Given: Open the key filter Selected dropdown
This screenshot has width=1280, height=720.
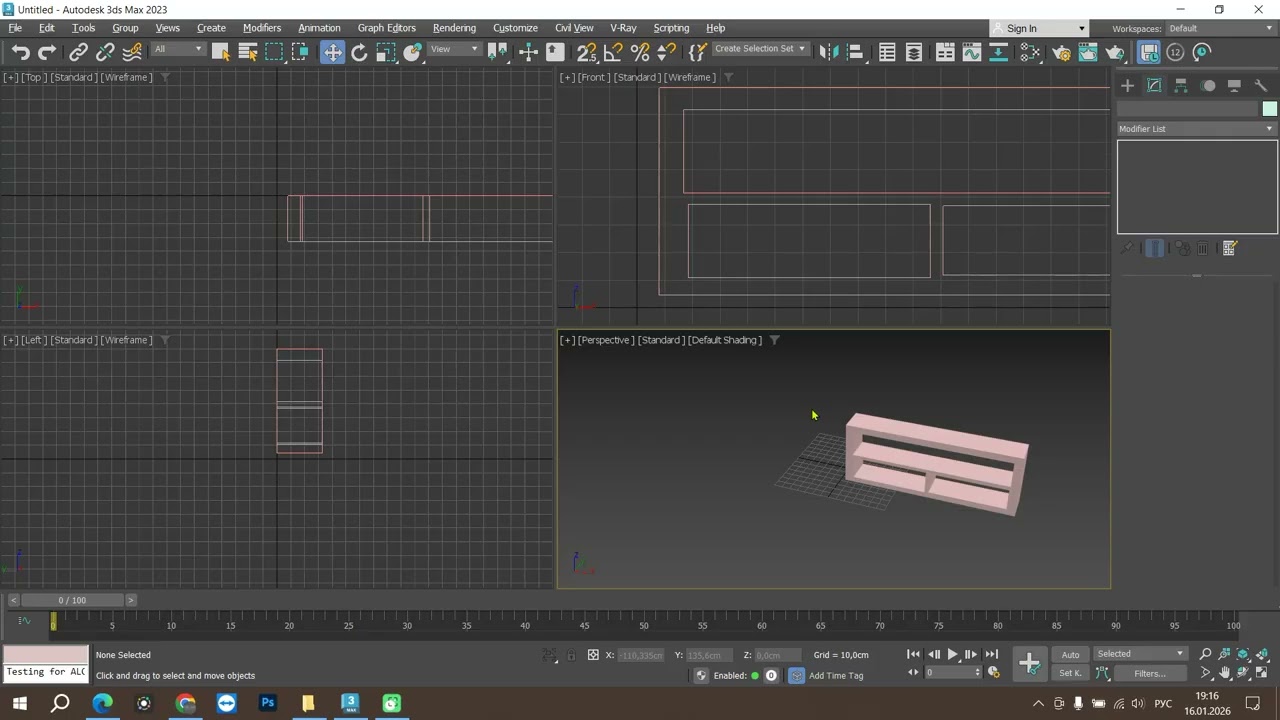Looking at the screenshot, I should (x=1140, y=654).
